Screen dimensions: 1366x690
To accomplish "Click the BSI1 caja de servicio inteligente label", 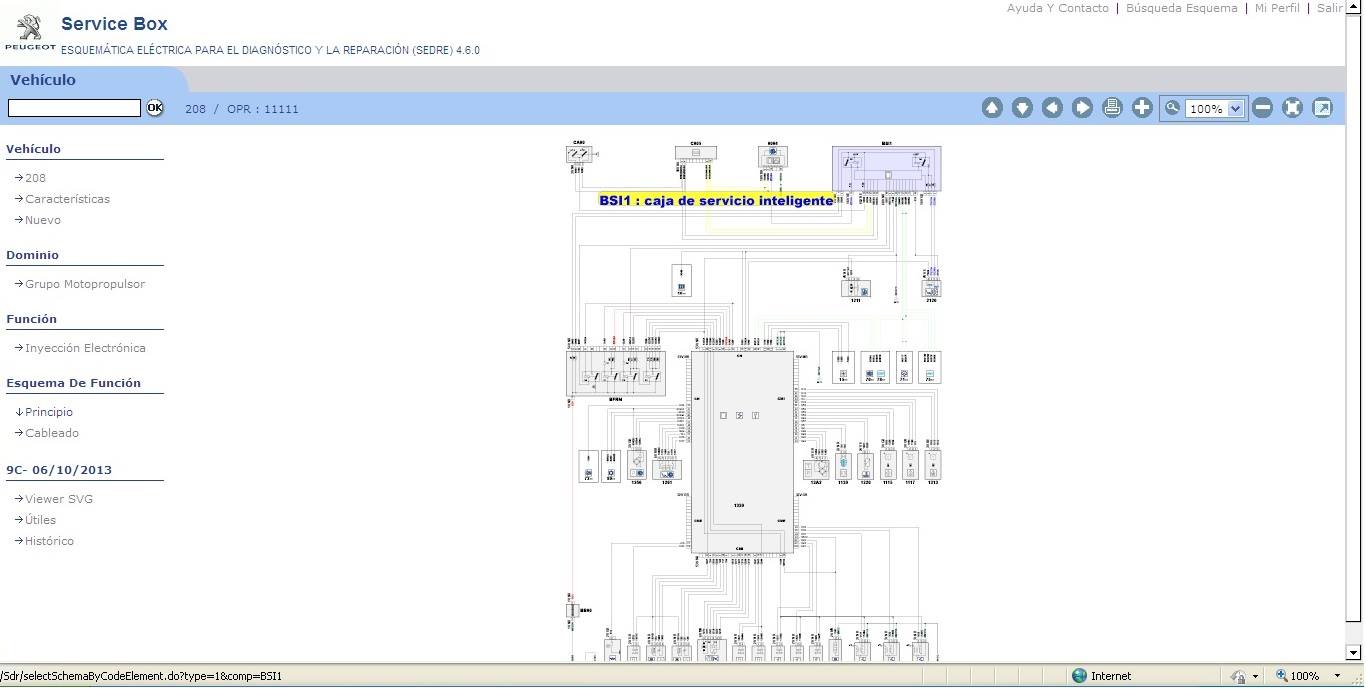I will [716, 200].
